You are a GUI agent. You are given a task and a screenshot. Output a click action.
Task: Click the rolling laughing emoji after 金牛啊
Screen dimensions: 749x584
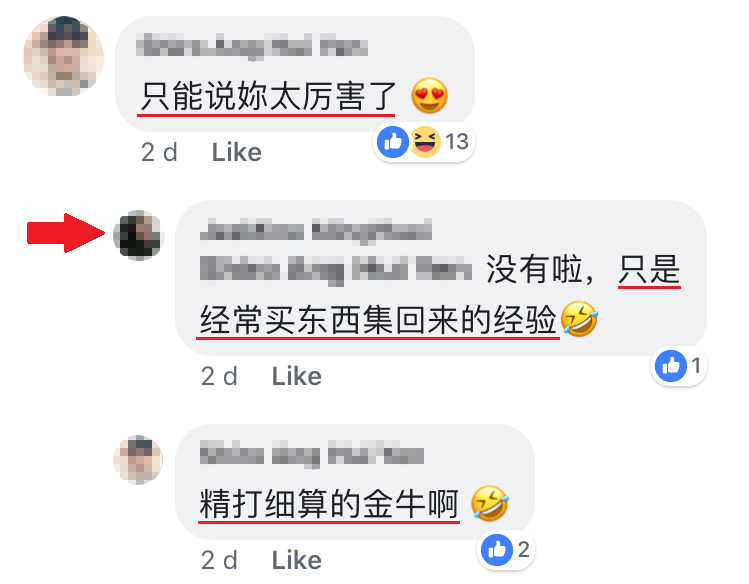[x=490, y=504]
